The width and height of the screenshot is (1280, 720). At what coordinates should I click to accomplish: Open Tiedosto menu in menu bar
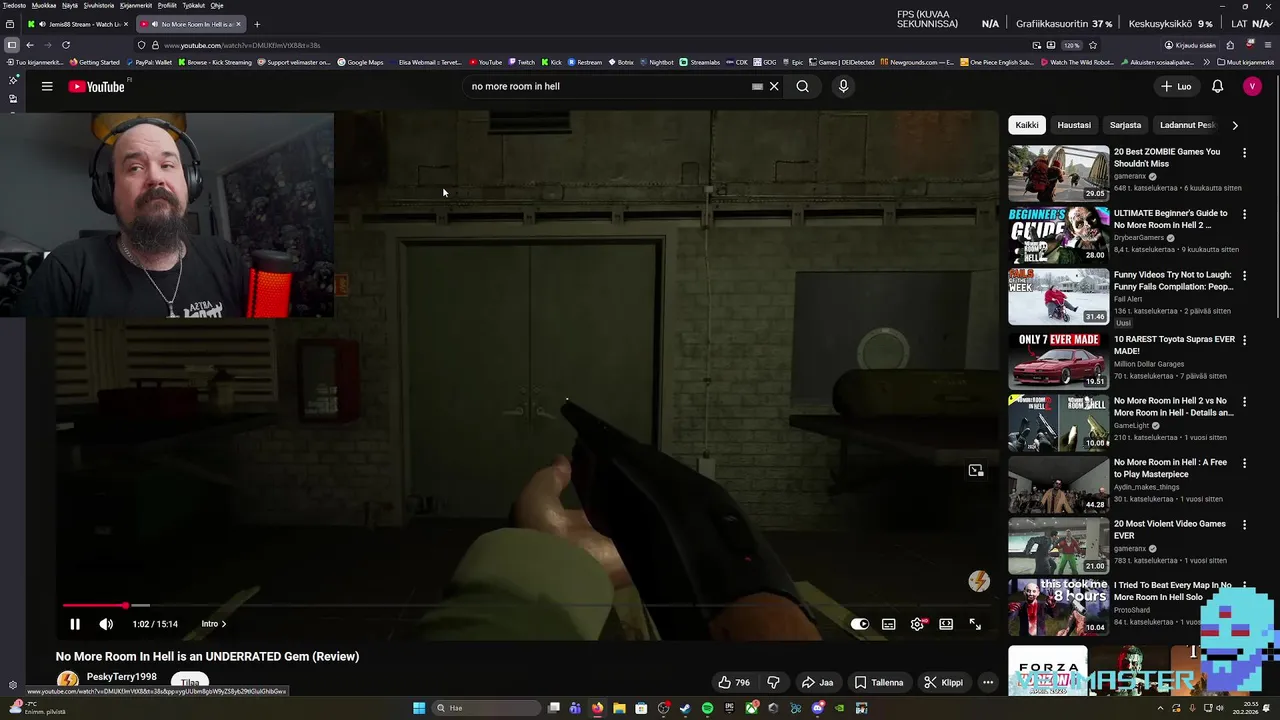(15, 5)
